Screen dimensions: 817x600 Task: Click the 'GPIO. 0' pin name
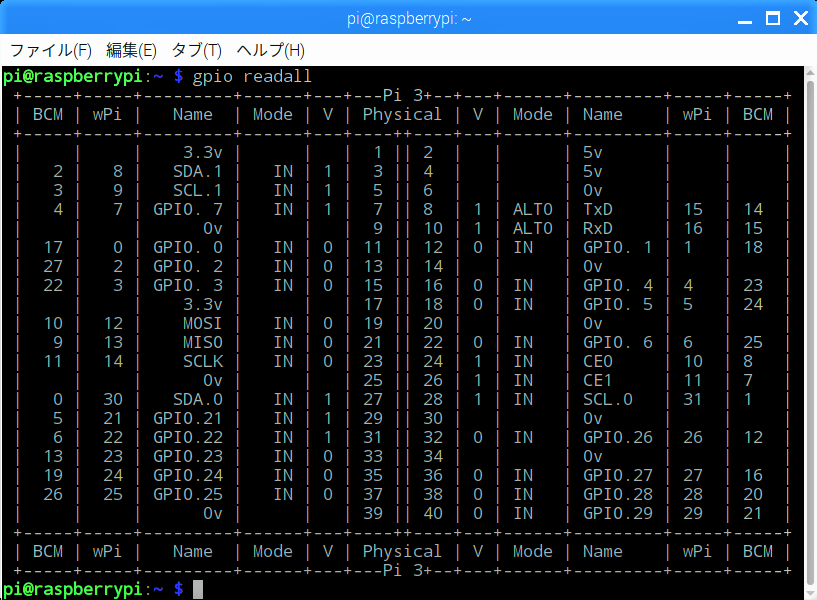[188, 247]
